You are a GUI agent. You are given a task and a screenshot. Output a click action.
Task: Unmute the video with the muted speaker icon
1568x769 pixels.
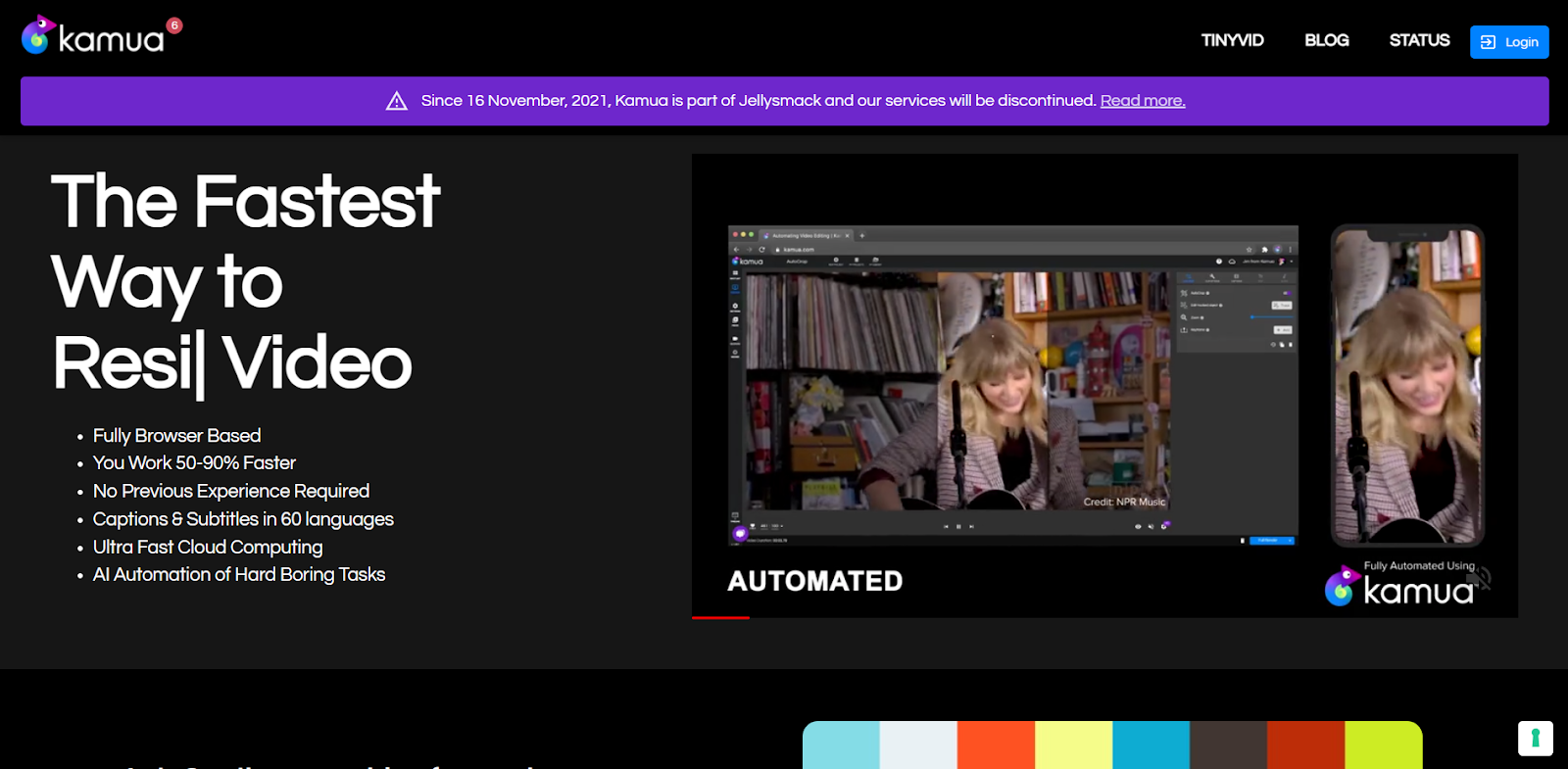(1478, 578)
